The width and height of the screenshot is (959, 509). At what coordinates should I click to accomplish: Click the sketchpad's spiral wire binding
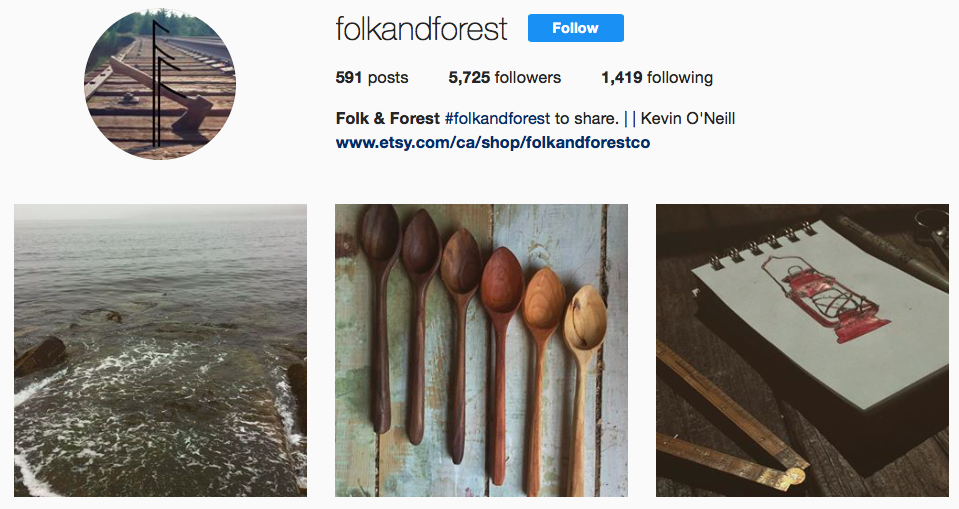[x=762, y=245]
